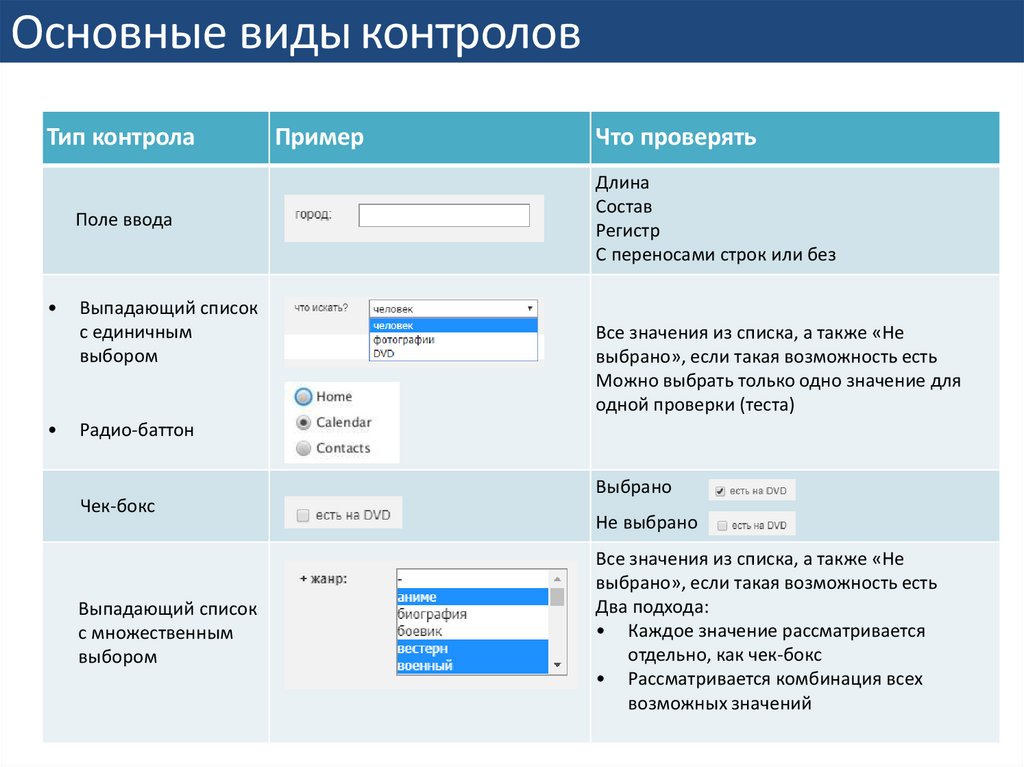
Task: Click the Тип контрола column header
Action: click(x=155, y=137)
